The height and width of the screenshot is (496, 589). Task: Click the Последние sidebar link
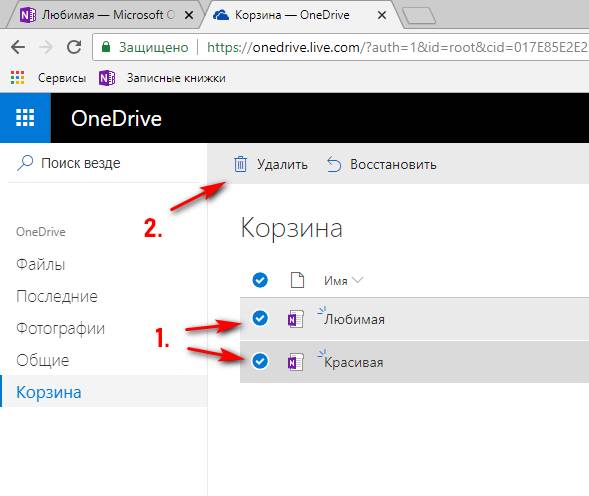57,296
